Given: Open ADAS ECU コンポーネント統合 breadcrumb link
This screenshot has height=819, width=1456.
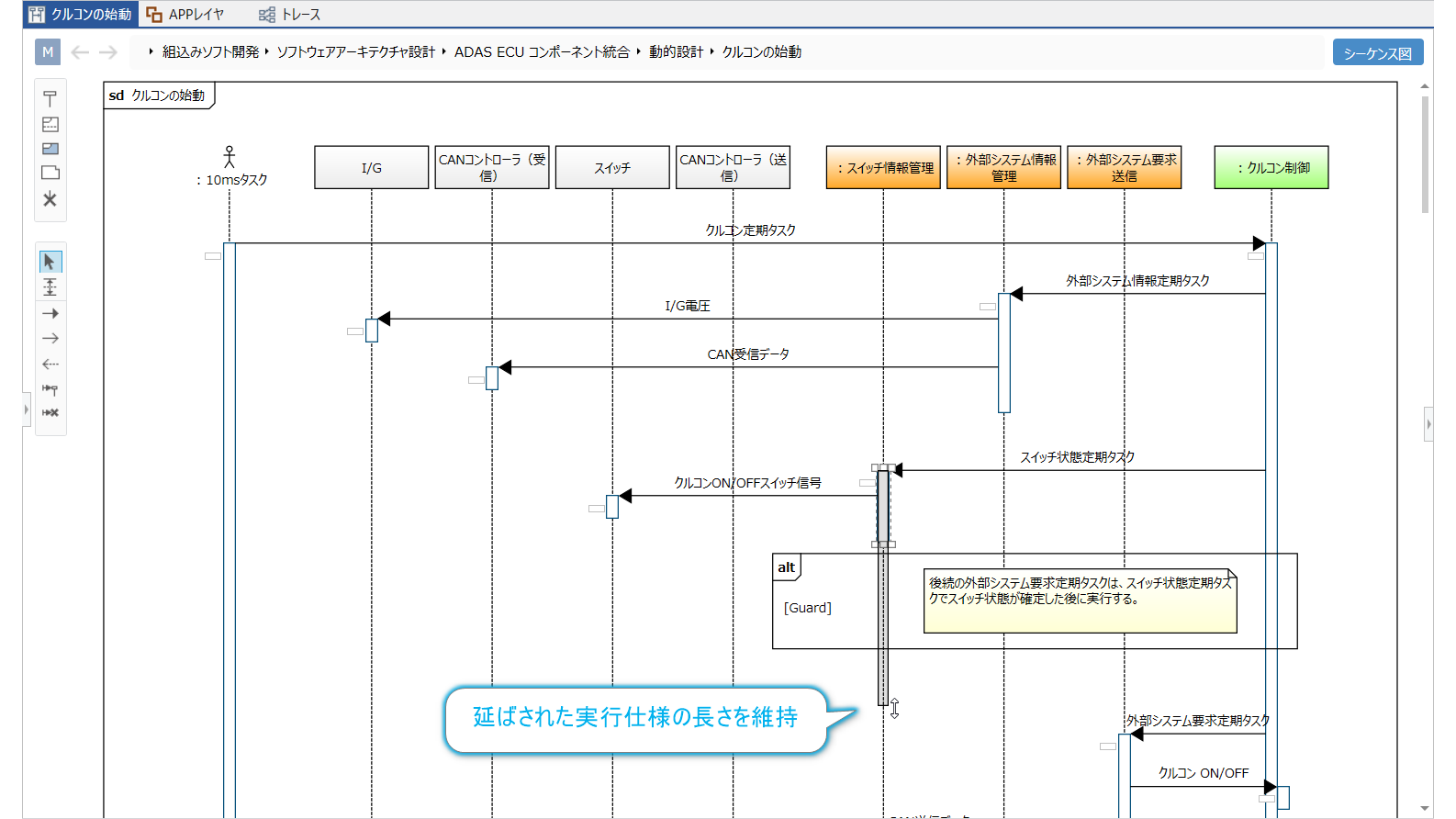Looking at the screenshot, I should pyautogui.click(x=542, y=52).
